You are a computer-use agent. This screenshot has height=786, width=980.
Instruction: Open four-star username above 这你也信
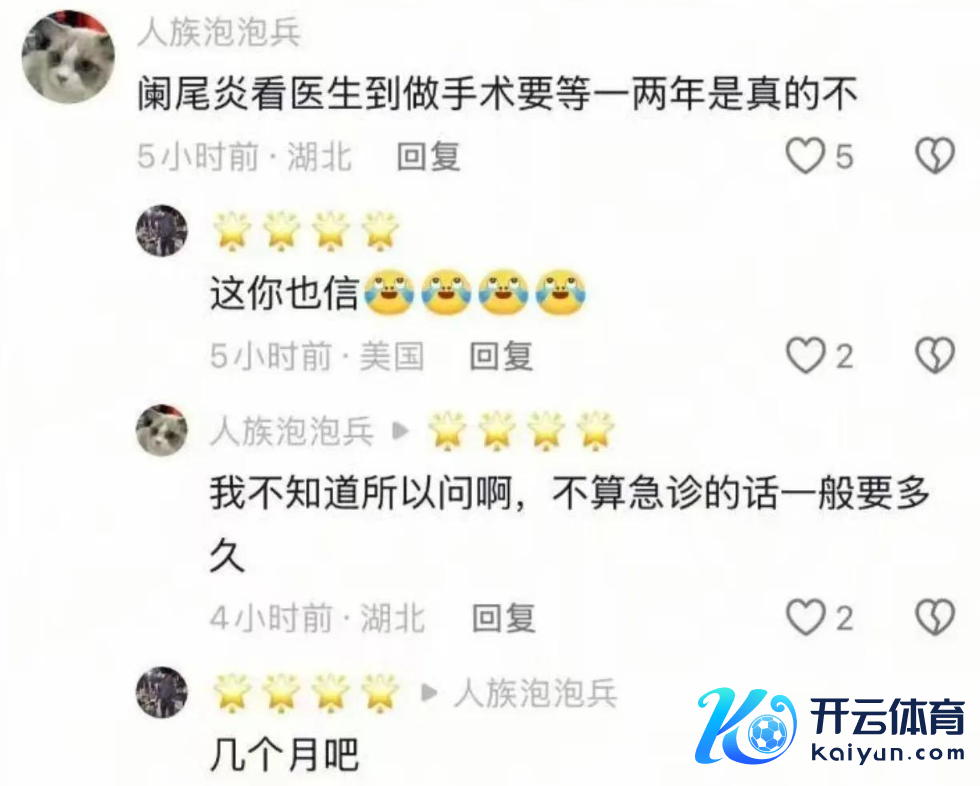point(306,231)
